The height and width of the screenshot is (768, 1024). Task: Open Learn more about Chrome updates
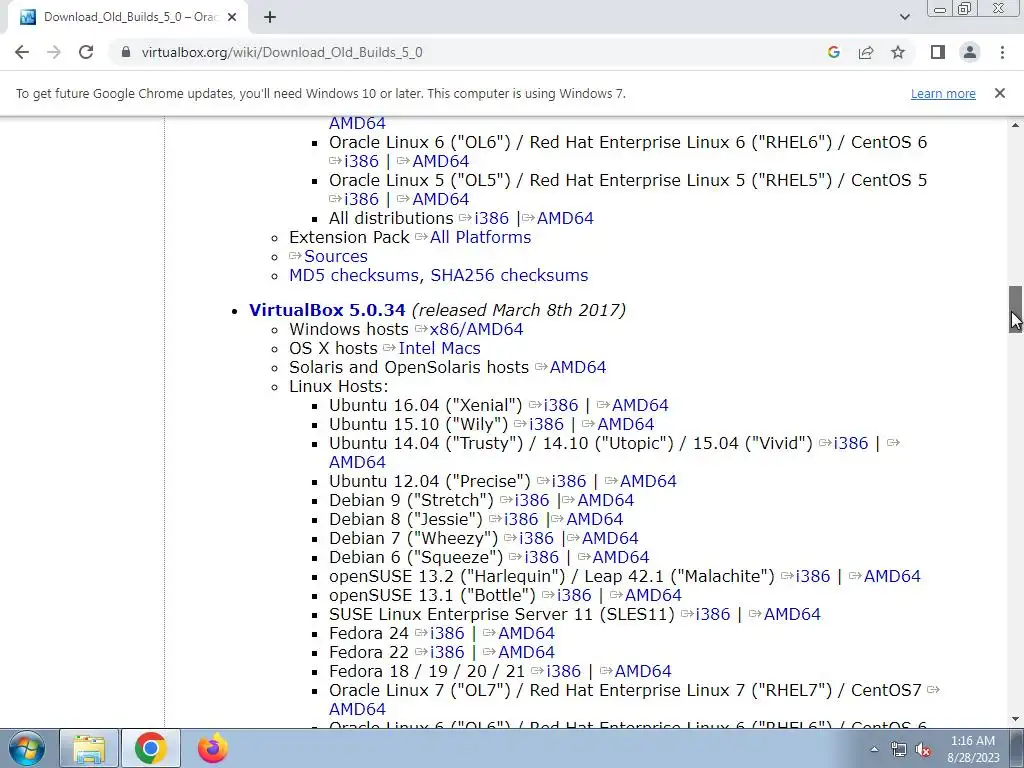click(943, 93)
